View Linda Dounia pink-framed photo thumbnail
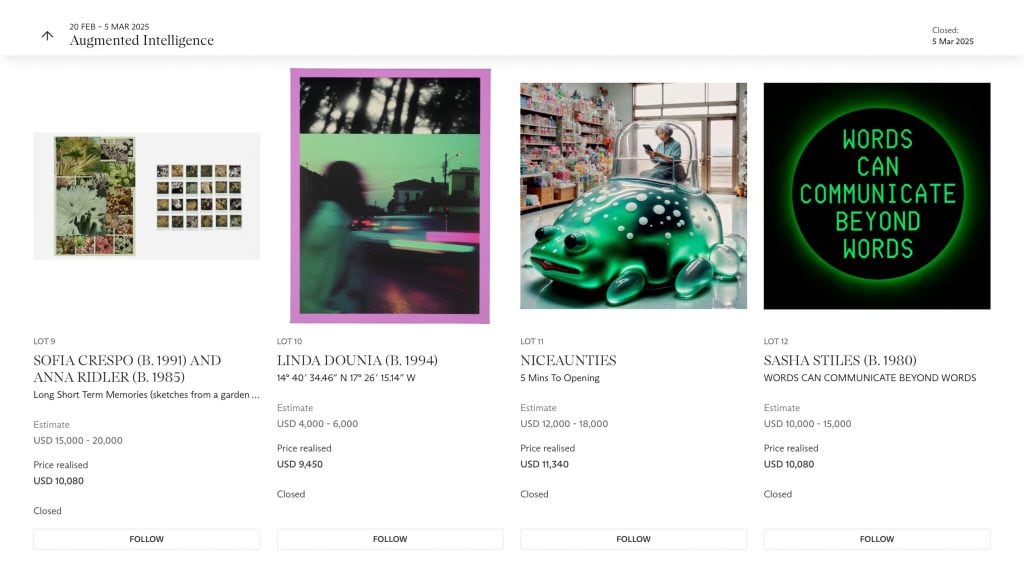This screenshot has height=576, width=1024. (390, 196)
